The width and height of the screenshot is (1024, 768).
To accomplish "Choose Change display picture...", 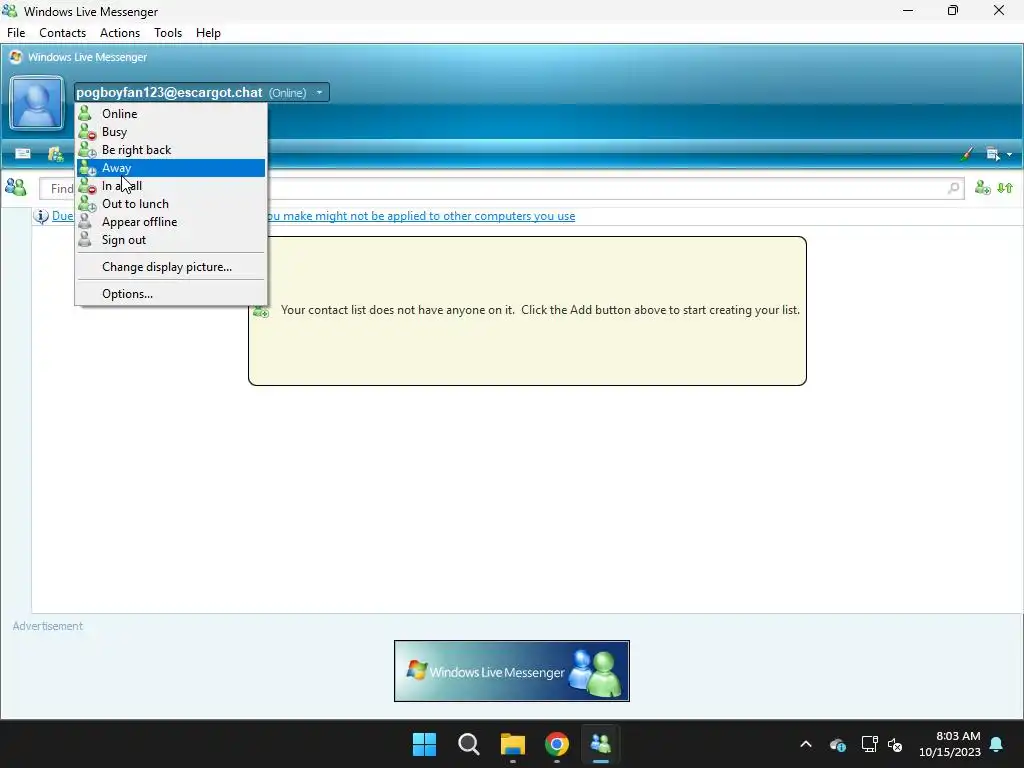I will tap(170, 266).
